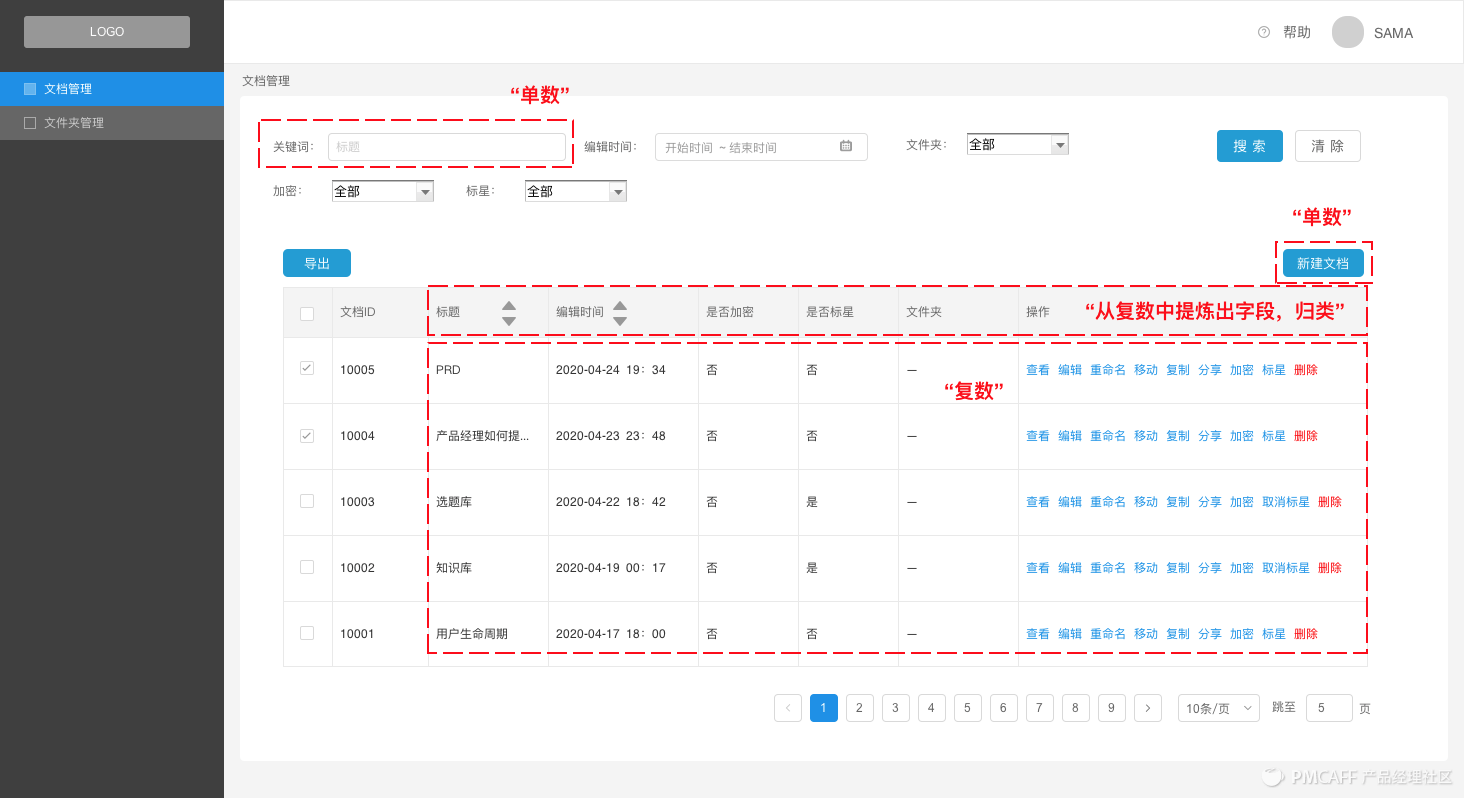Select 文档管理 in the sidebar
Image resolution: width=1464 pixels, height=798 pixels.
click(112, 89)
